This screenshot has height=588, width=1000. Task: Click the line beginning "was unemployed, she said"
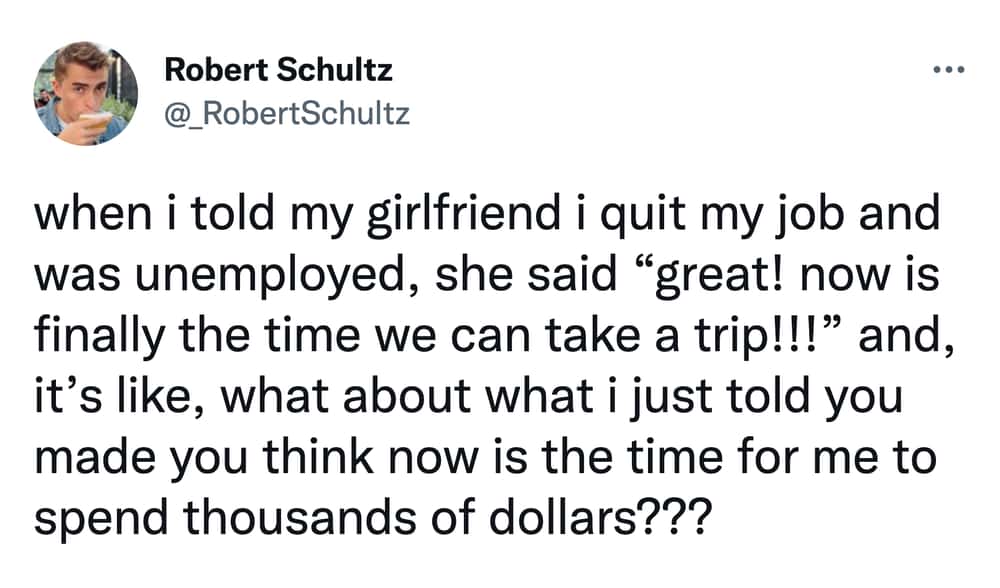[487, 276]
